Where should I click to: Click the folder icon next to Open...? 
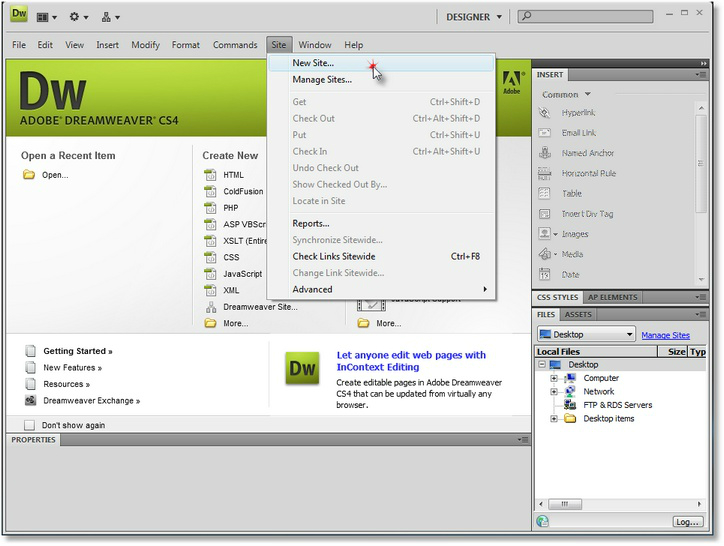29,175
